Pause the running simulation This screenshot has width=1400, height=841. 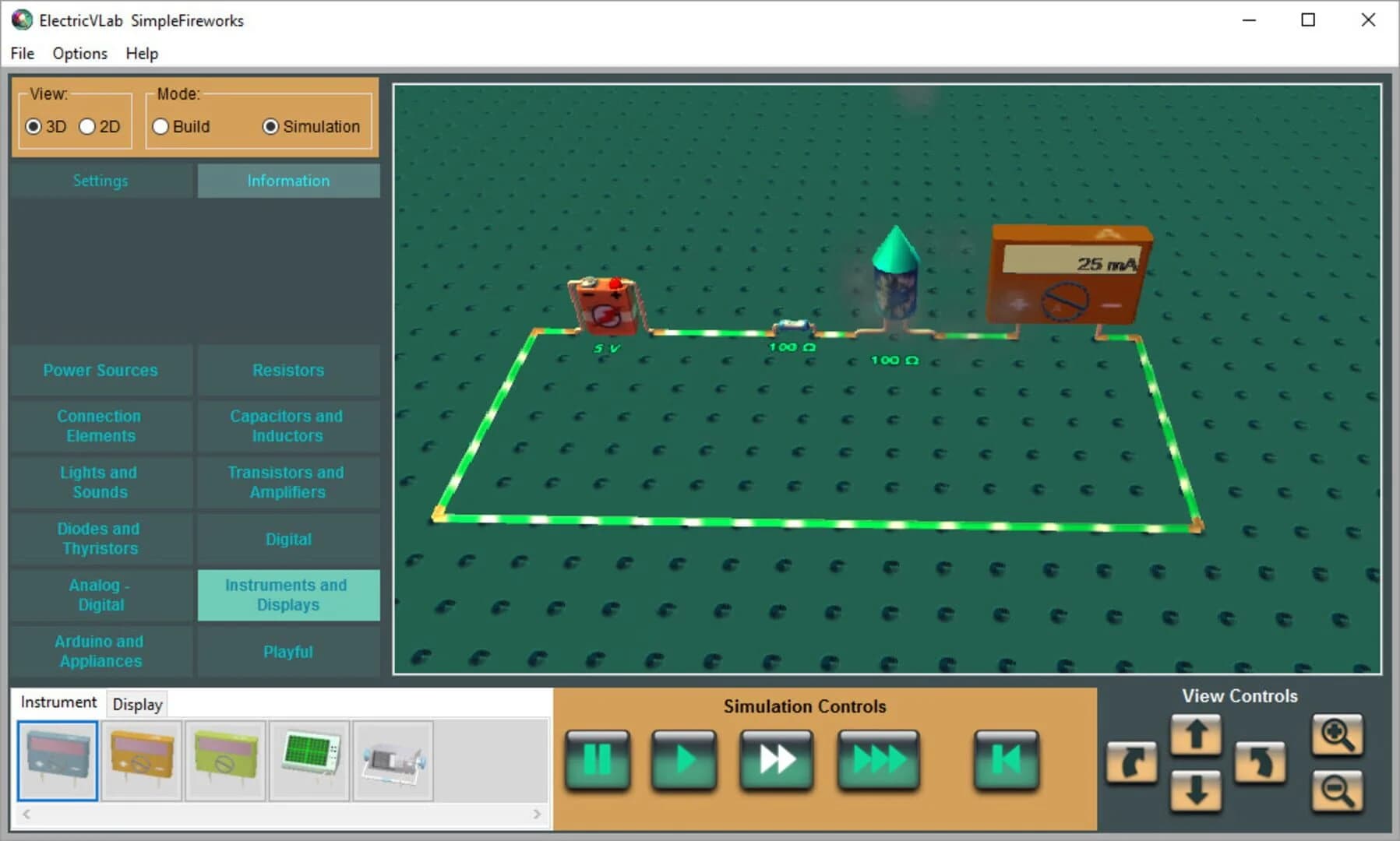pyautogui.click(x=598, y=760)
